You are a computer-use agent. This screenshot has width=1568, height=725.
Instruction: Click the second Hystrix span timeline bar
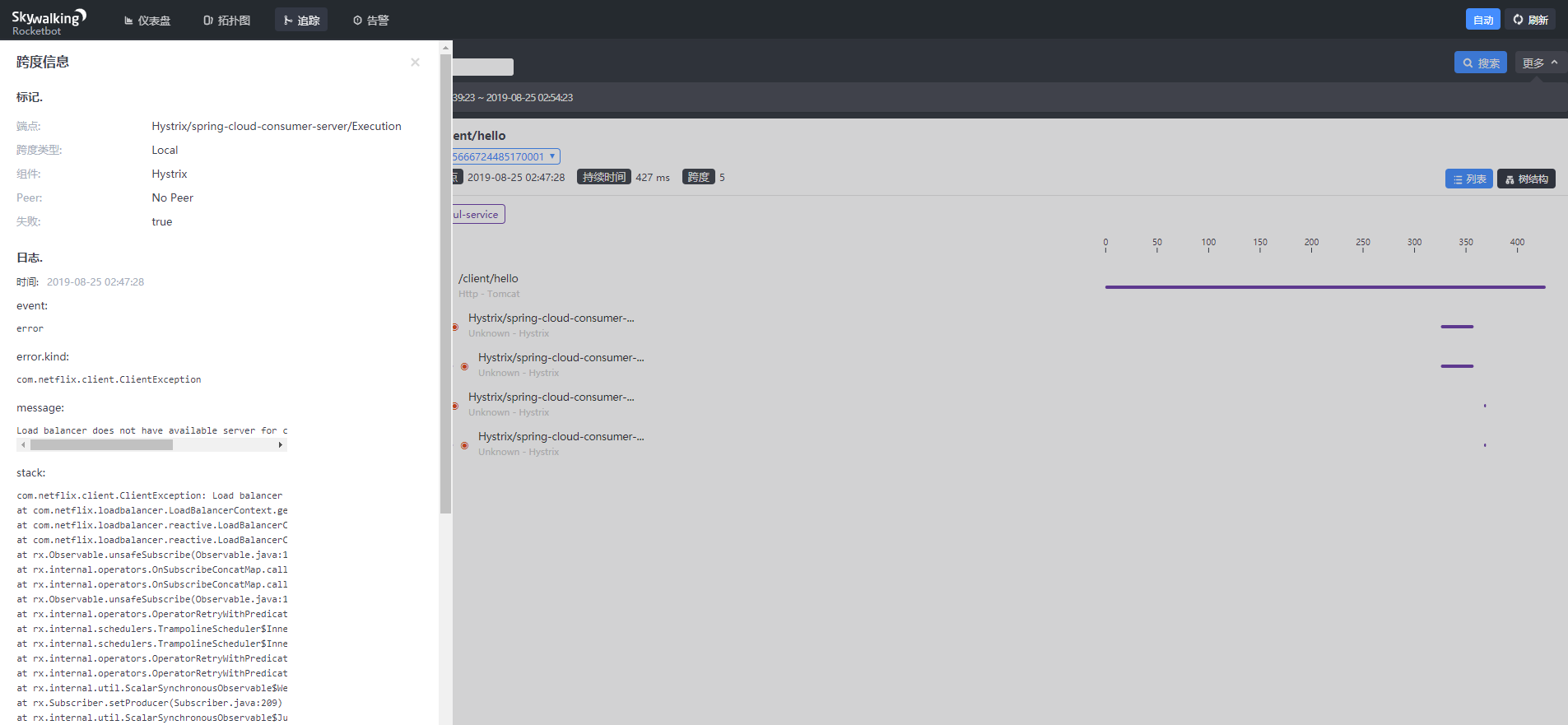click(x=1457, y=366)
